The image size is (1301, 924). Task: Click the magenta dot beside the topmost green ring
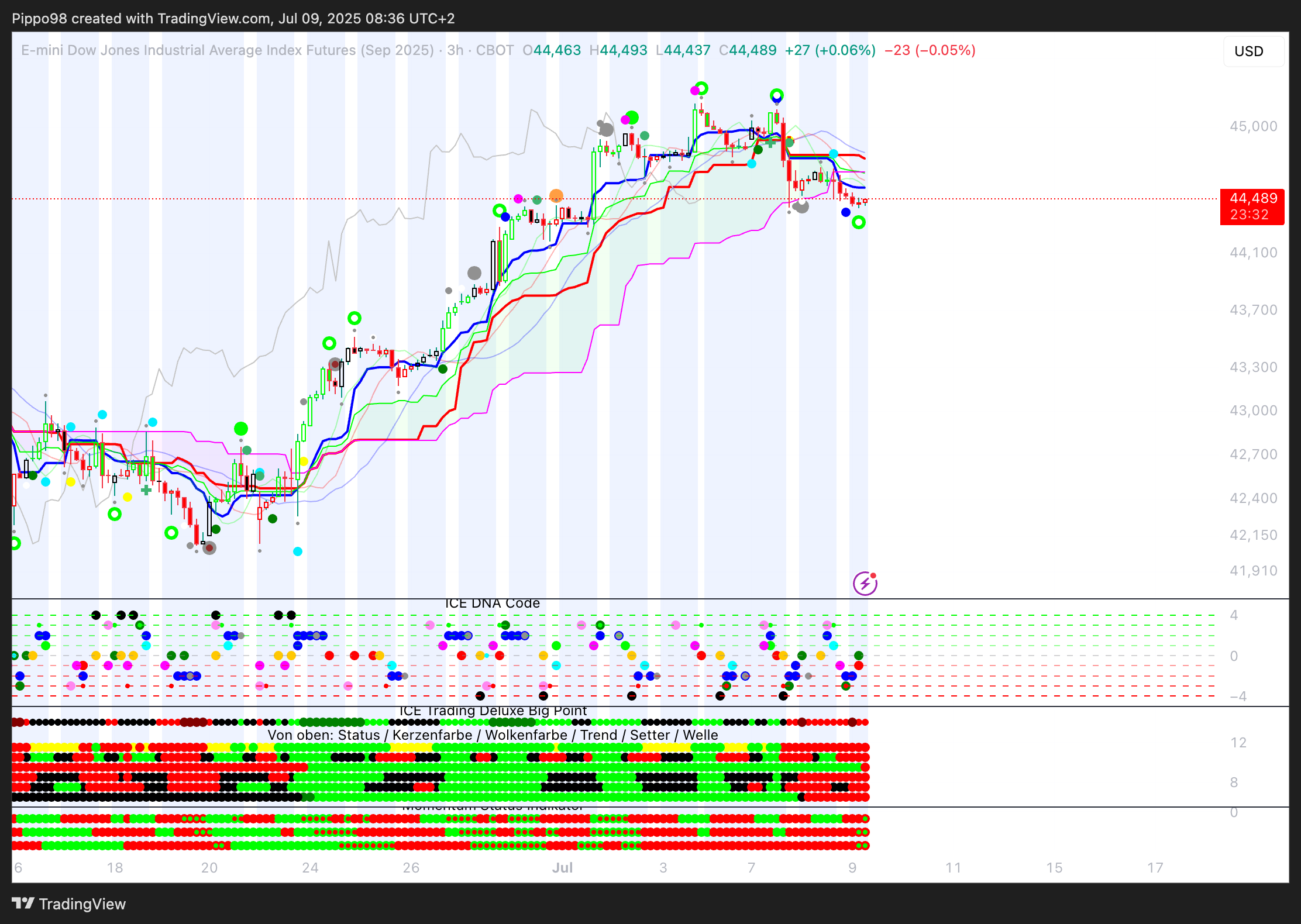[694, 90]
